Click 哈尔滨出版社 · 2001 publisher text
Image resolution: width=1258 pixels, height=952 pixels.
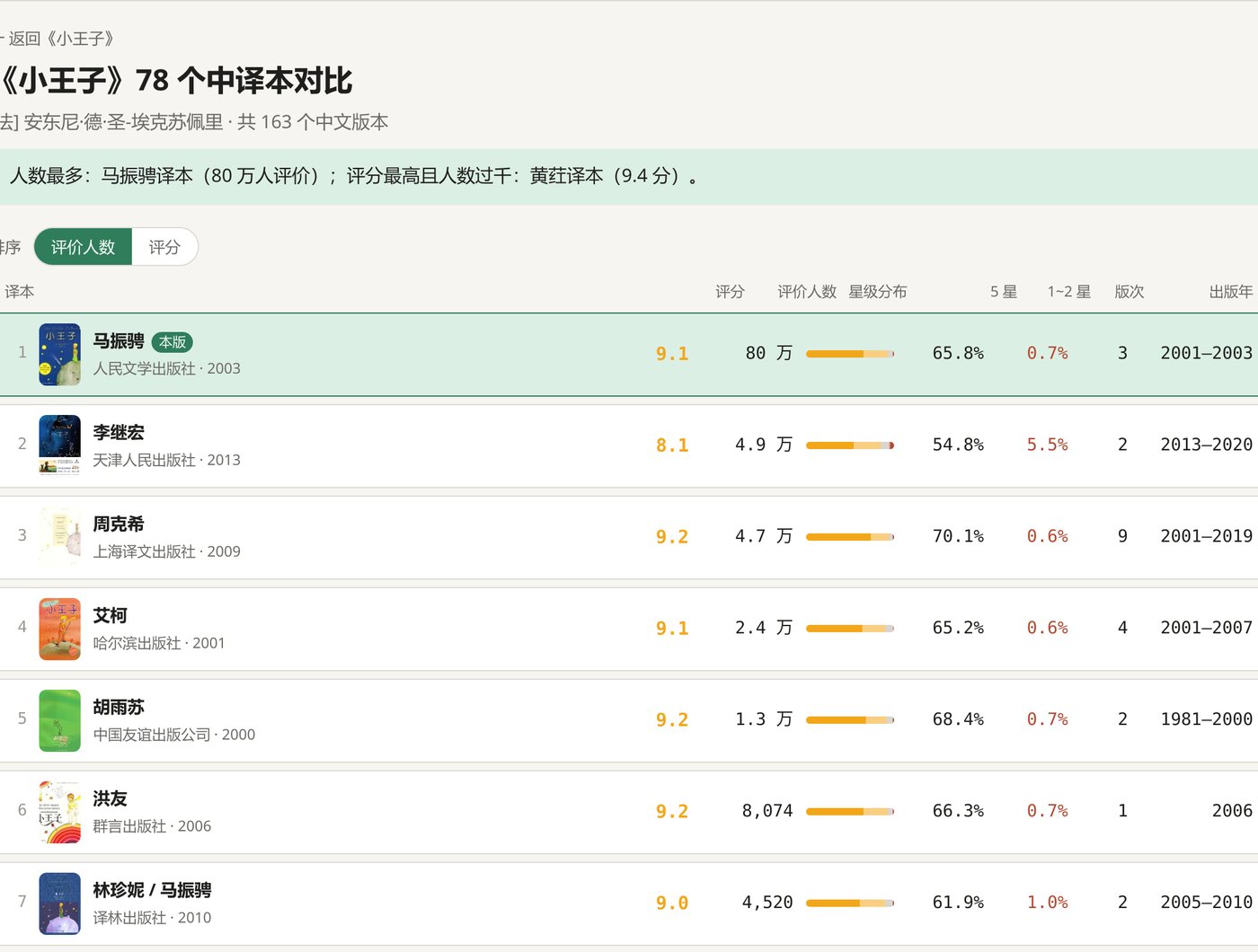(159, 643)
